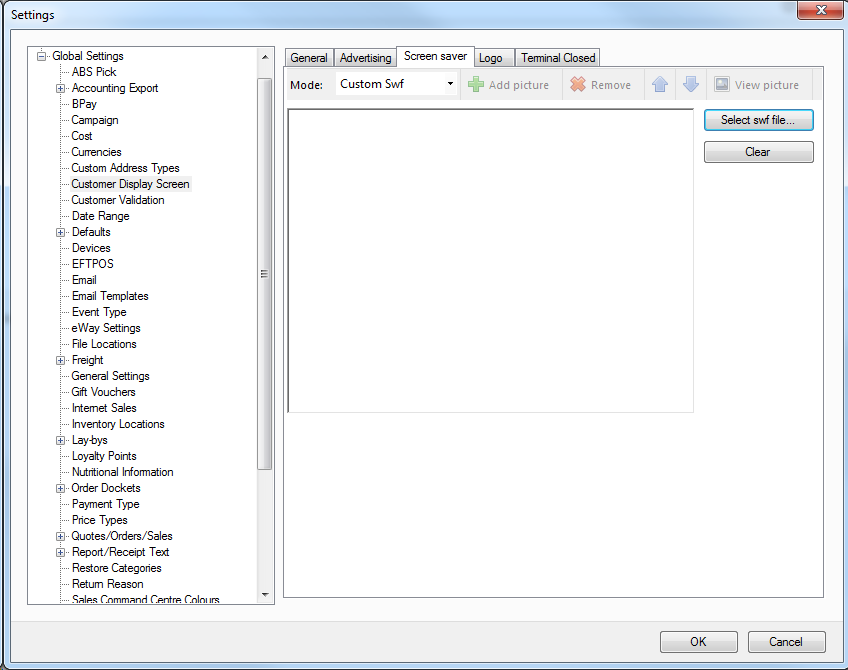Click inside the empty swf file list area

(x=490, y=260)
